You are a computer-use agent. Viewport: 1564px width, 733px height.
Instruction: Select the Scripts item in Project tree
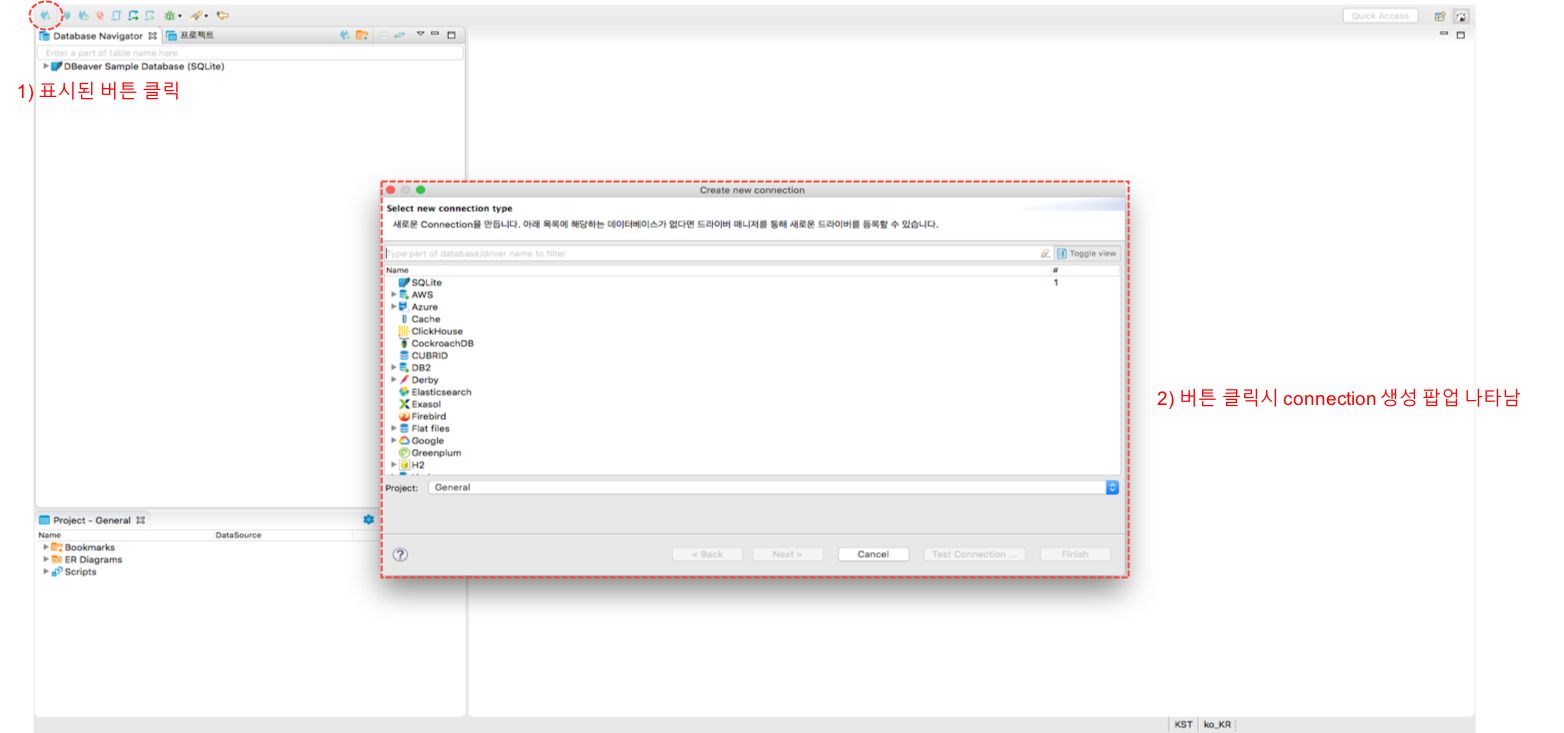click(80, 571)
